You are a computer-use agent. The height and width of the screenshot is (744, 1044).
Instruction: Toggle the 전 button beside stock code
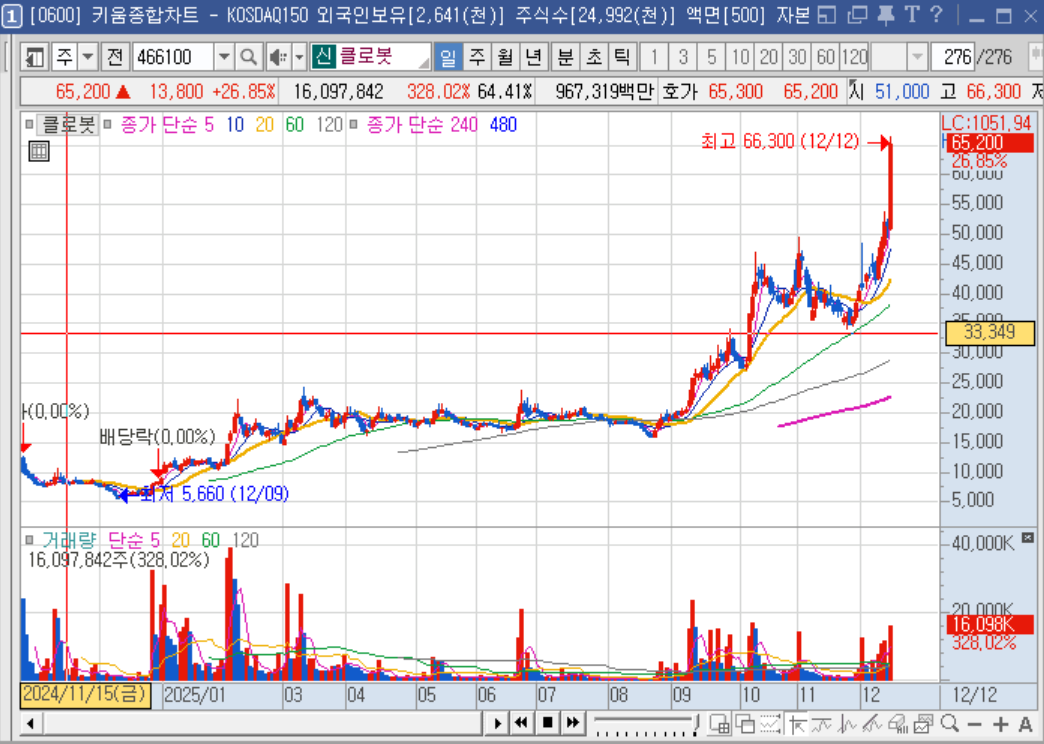pos(115,58)
